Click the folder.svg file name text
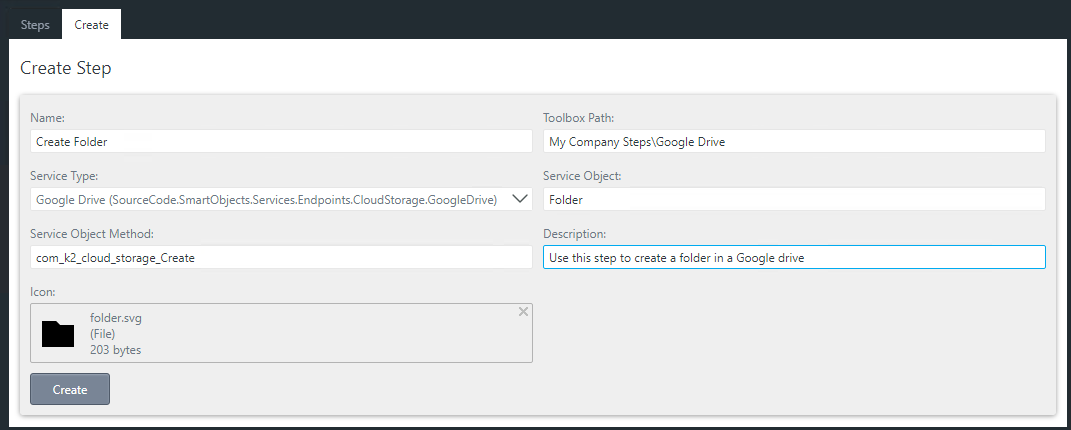 coord(116,318)
